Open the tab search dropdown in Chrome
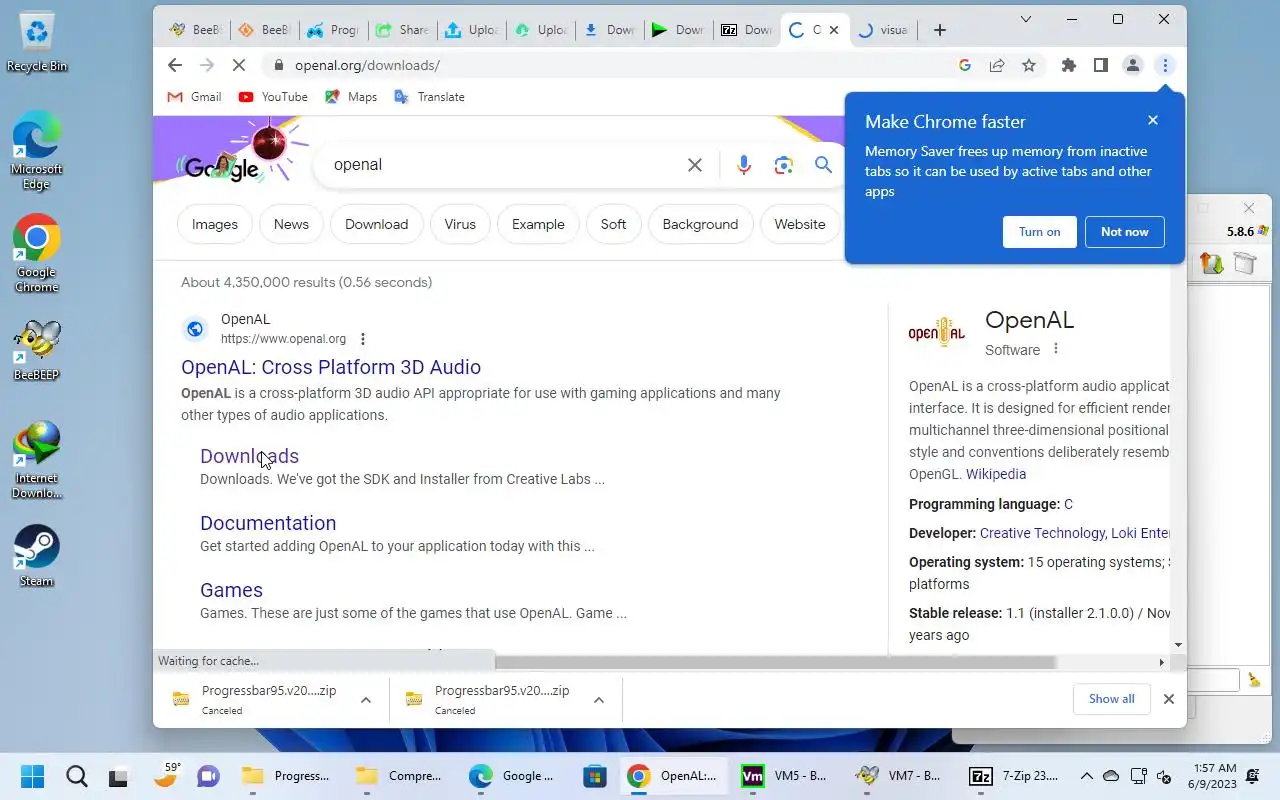 [x=1026, y=19]
